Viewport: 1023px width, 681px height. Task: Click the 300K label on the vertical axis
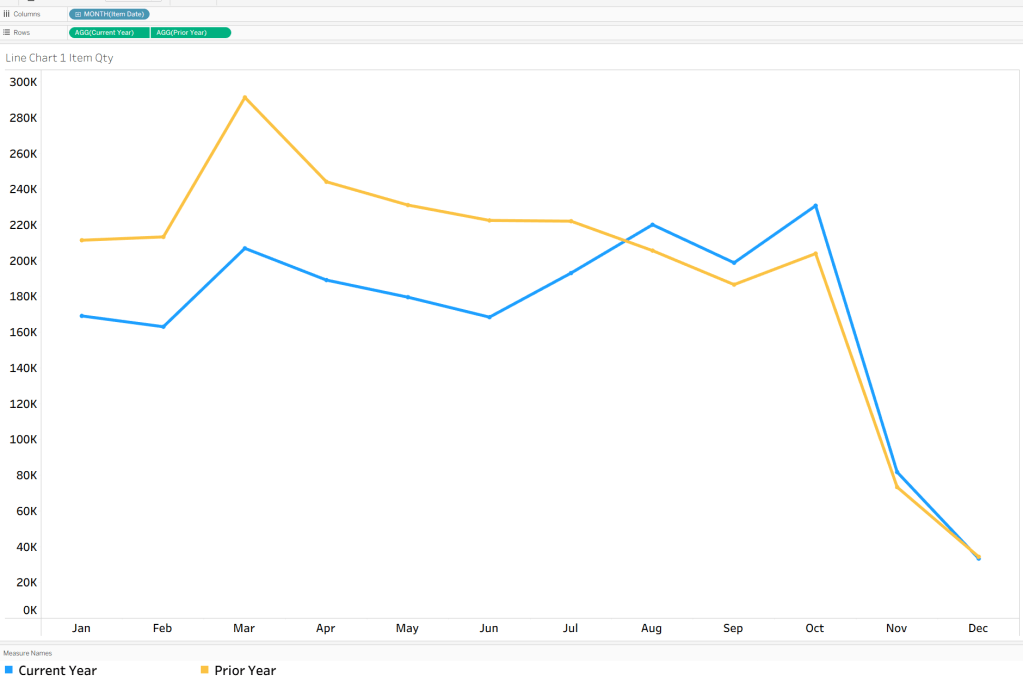pyautogui.click(x=23, y=82)
